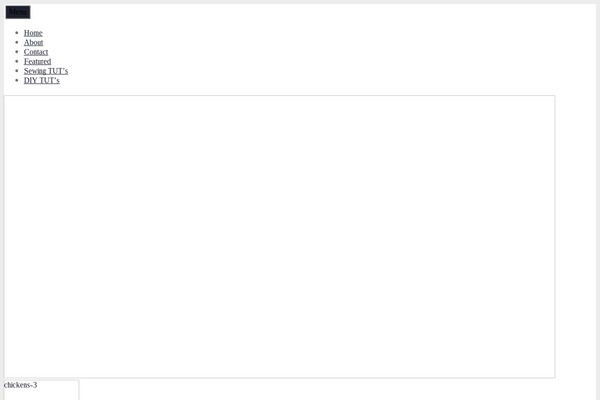The height and width of the screenshot is (400, 600).
Task: Click the large empty image frame
Action: point(279,237)
